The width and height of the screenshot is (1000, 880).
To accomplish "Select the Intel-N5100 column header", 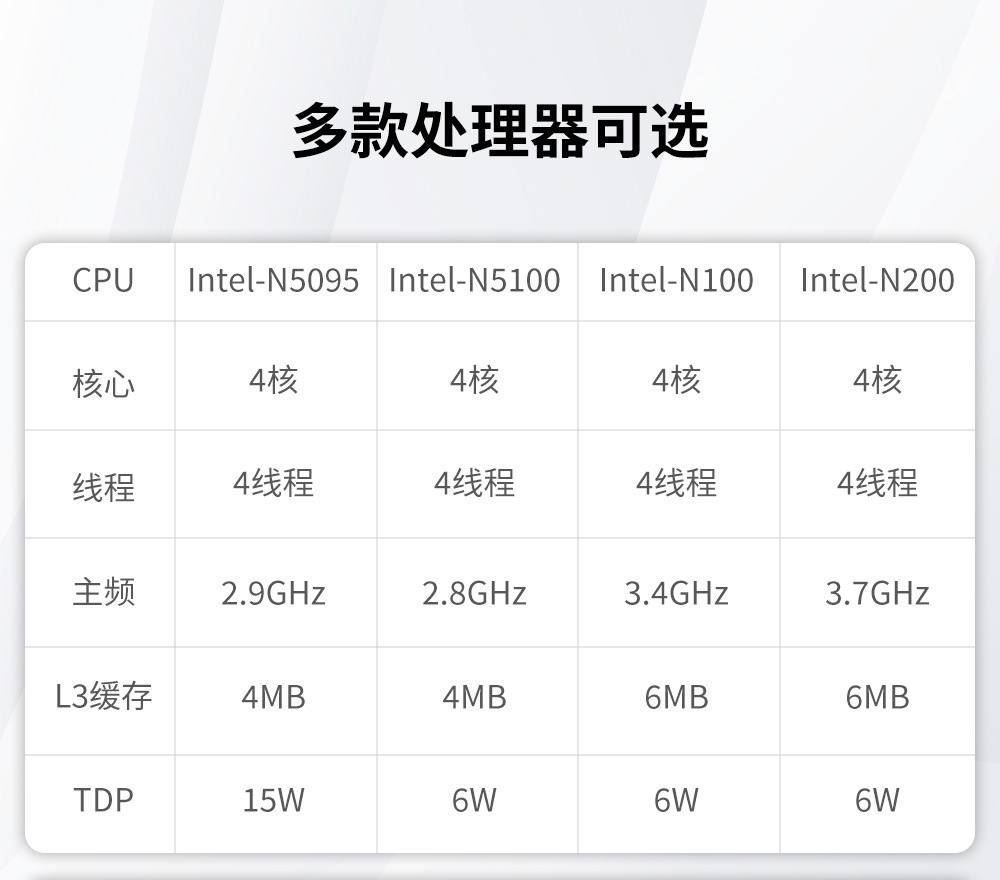I will [475, 281].
